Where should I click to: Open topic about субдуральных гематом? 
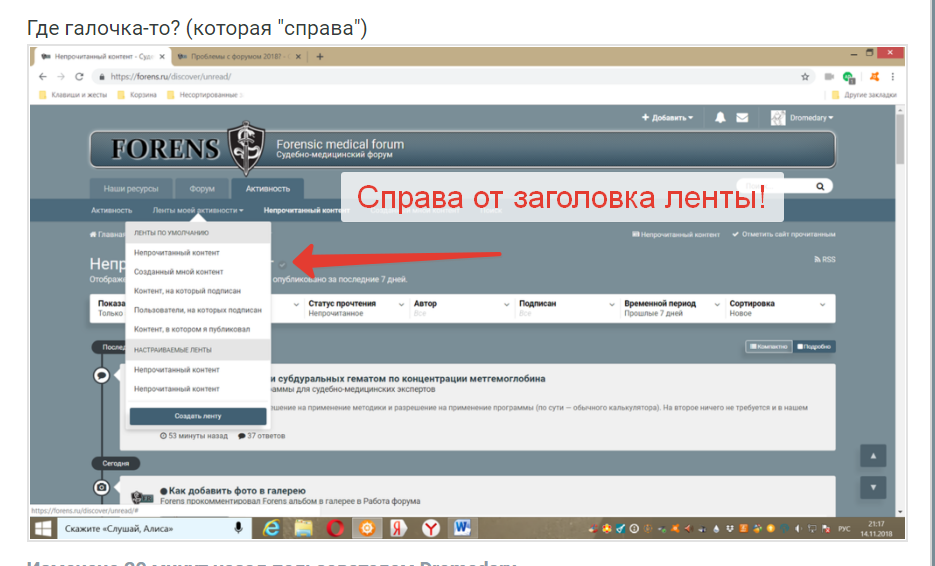pyautogui.click(x=407, y=378)
